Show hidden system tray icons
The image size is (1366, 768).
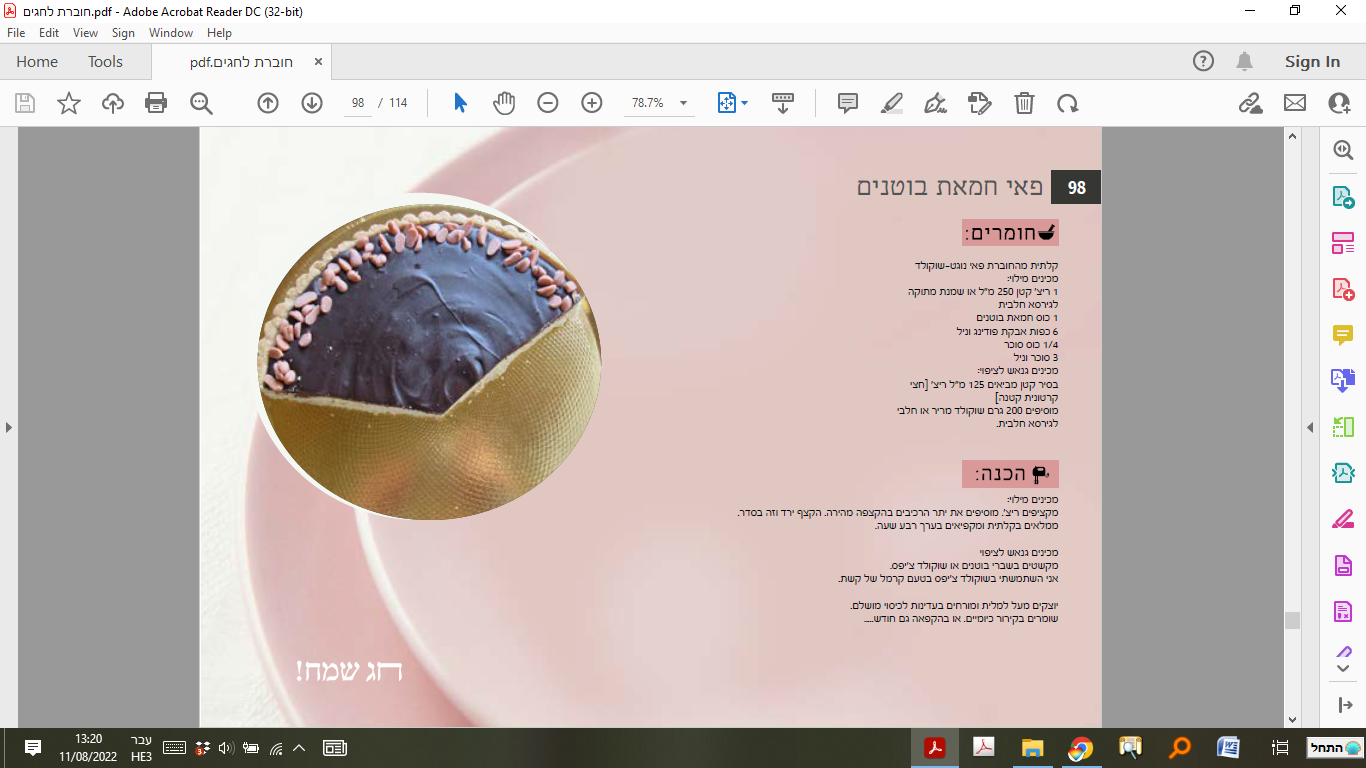point(298,747)
